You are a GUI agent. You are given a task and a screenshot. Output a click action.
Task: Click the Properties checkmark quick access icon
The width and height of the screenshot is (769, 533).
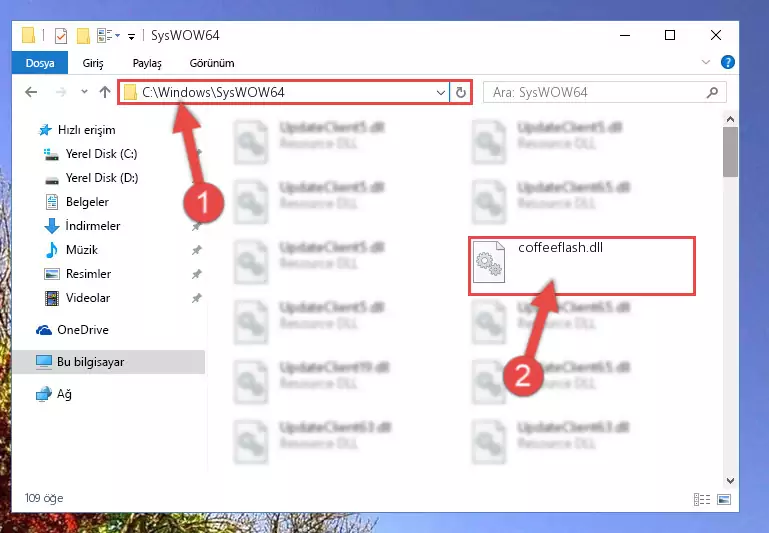tap(61, 36)
